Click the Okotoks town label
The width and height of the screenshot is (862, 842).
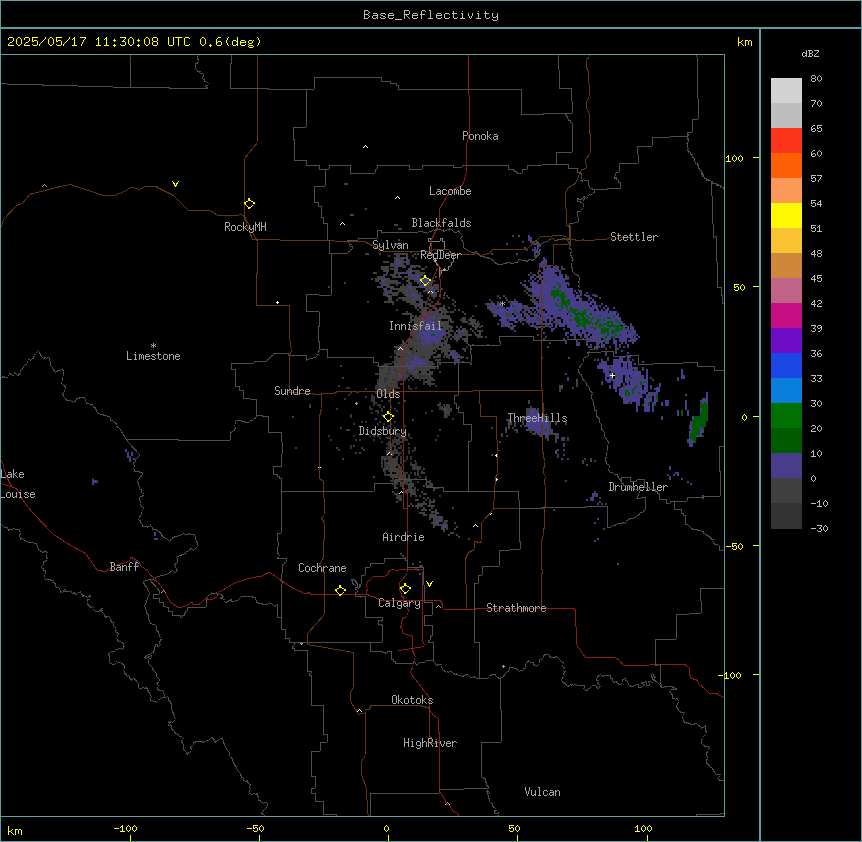[x=412, y=700]
